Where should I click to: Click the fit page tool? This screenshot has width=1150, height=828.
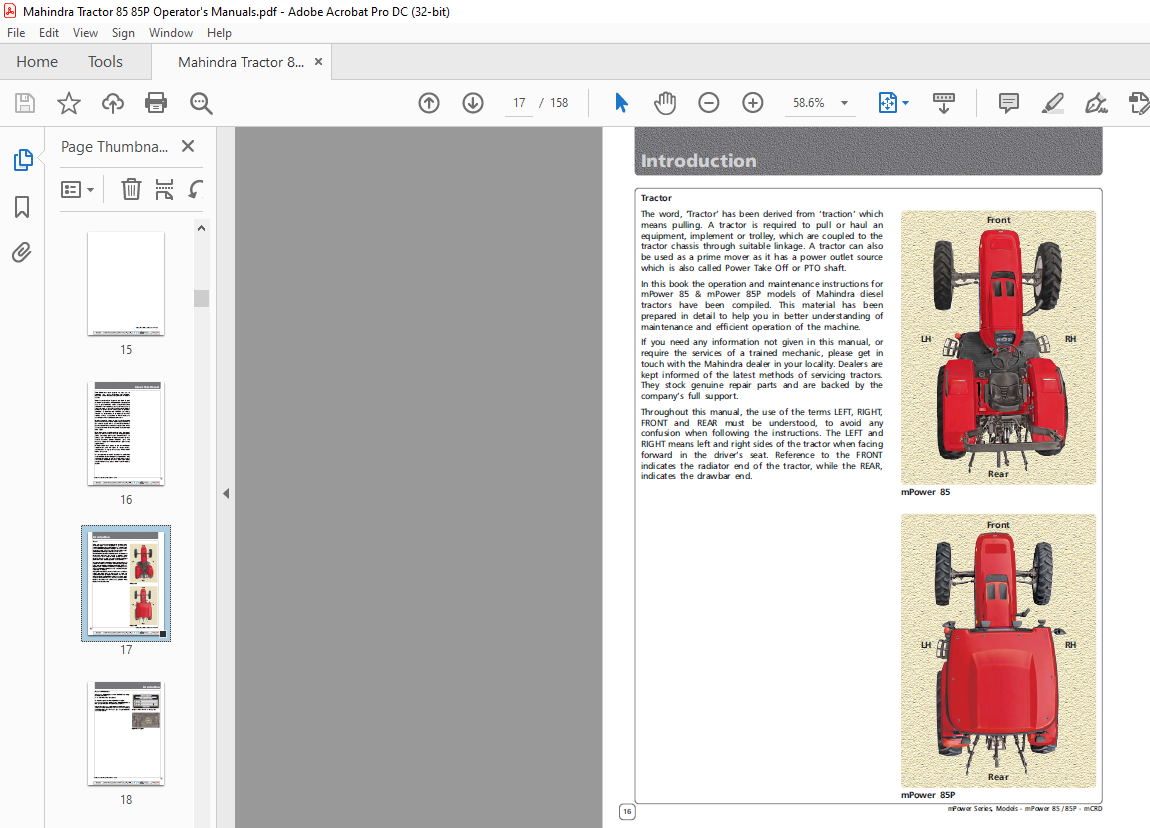pos(887,103)
